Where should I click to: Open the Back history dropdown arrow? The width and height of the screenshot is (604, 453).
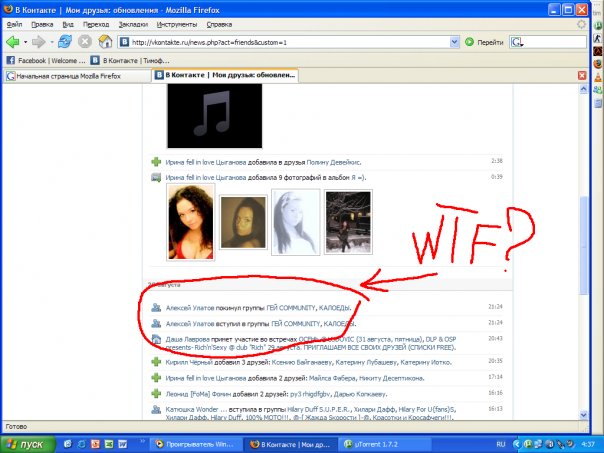click(x=27, y=42)
